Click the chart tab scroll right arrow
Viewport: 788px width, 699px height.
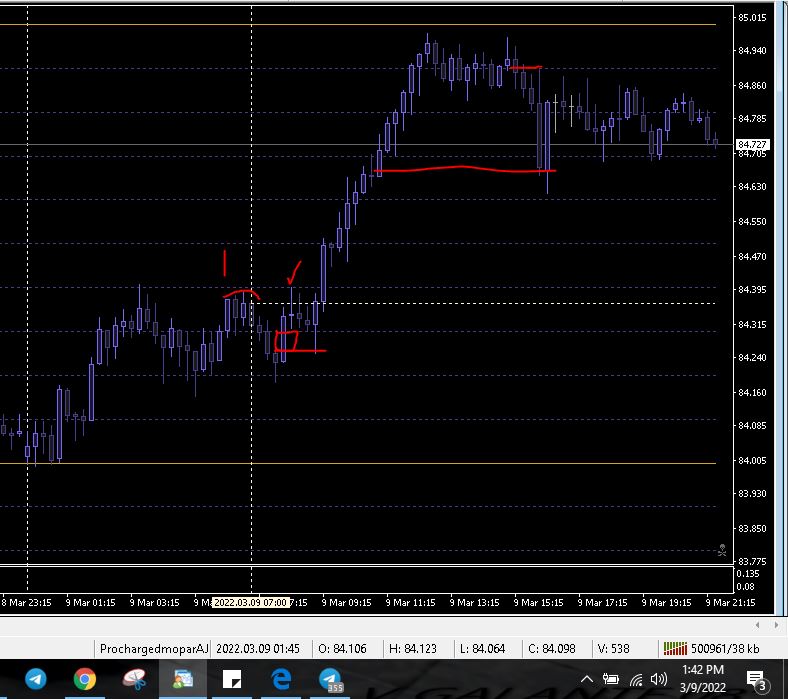pos(776,625)
